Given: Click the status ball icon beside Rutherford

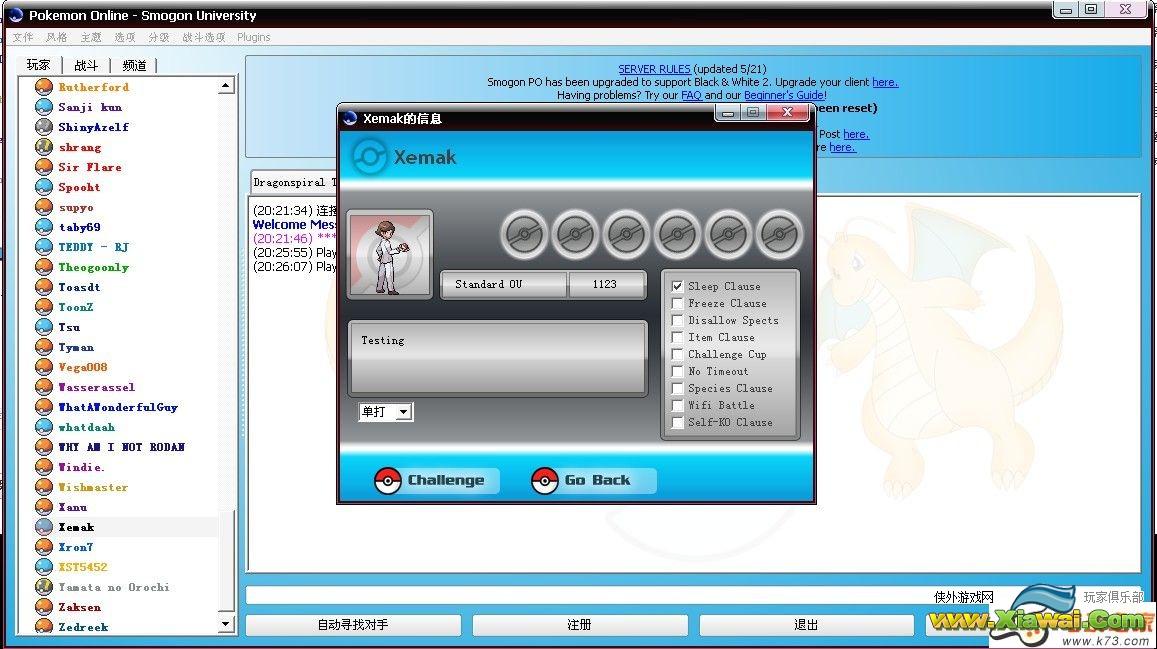Looking at the screenshot, I should [x=44, y=87].
